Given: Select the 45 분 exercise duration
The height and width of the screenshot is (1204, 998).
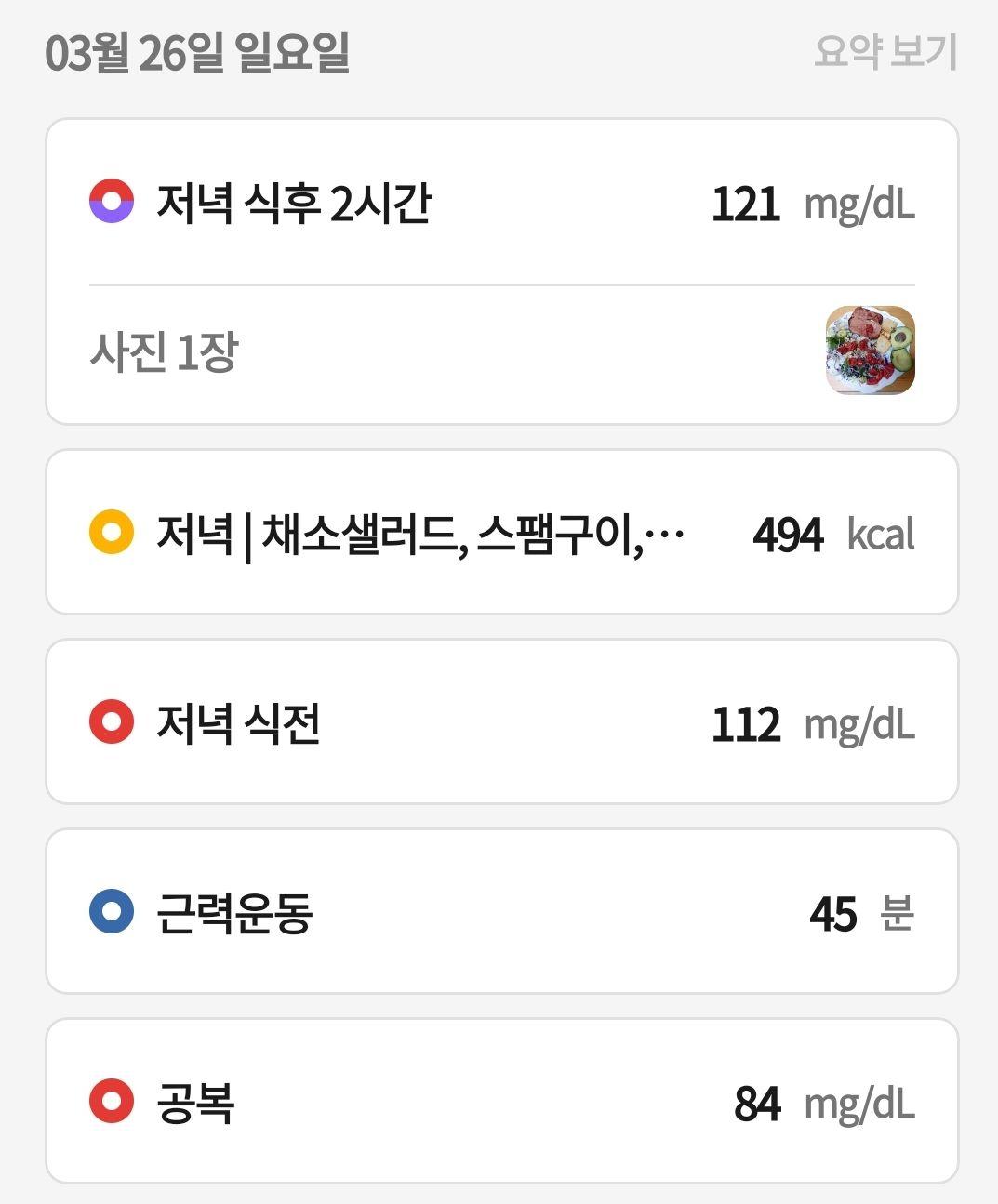Looking at the screenshot, I should pyautogui.click(x=862, y=914).
